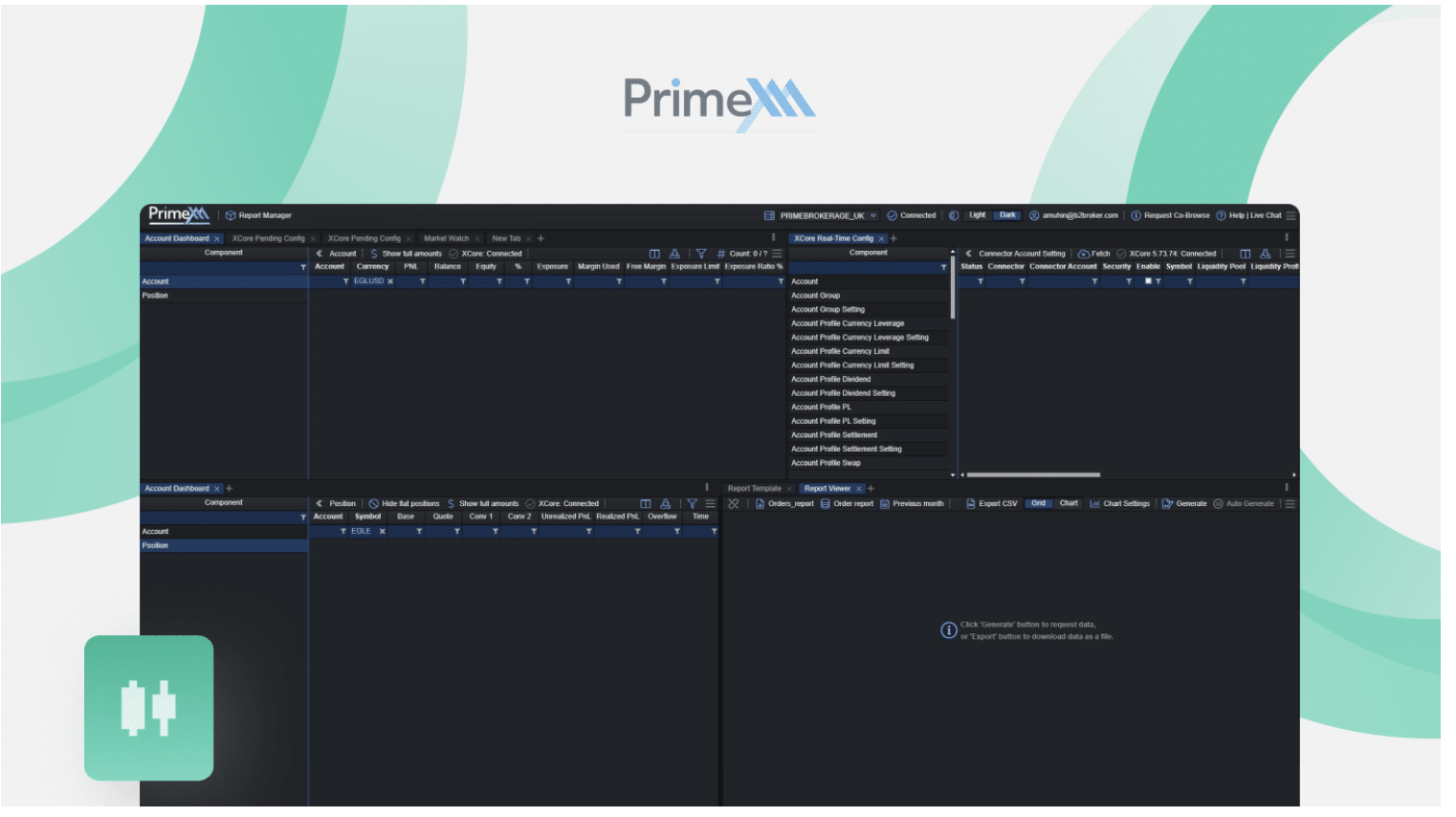The width and height of the screenshot is (1456, 817).
Task: Click the columns layout icon in Account panel
Action: tap(654, 254)
